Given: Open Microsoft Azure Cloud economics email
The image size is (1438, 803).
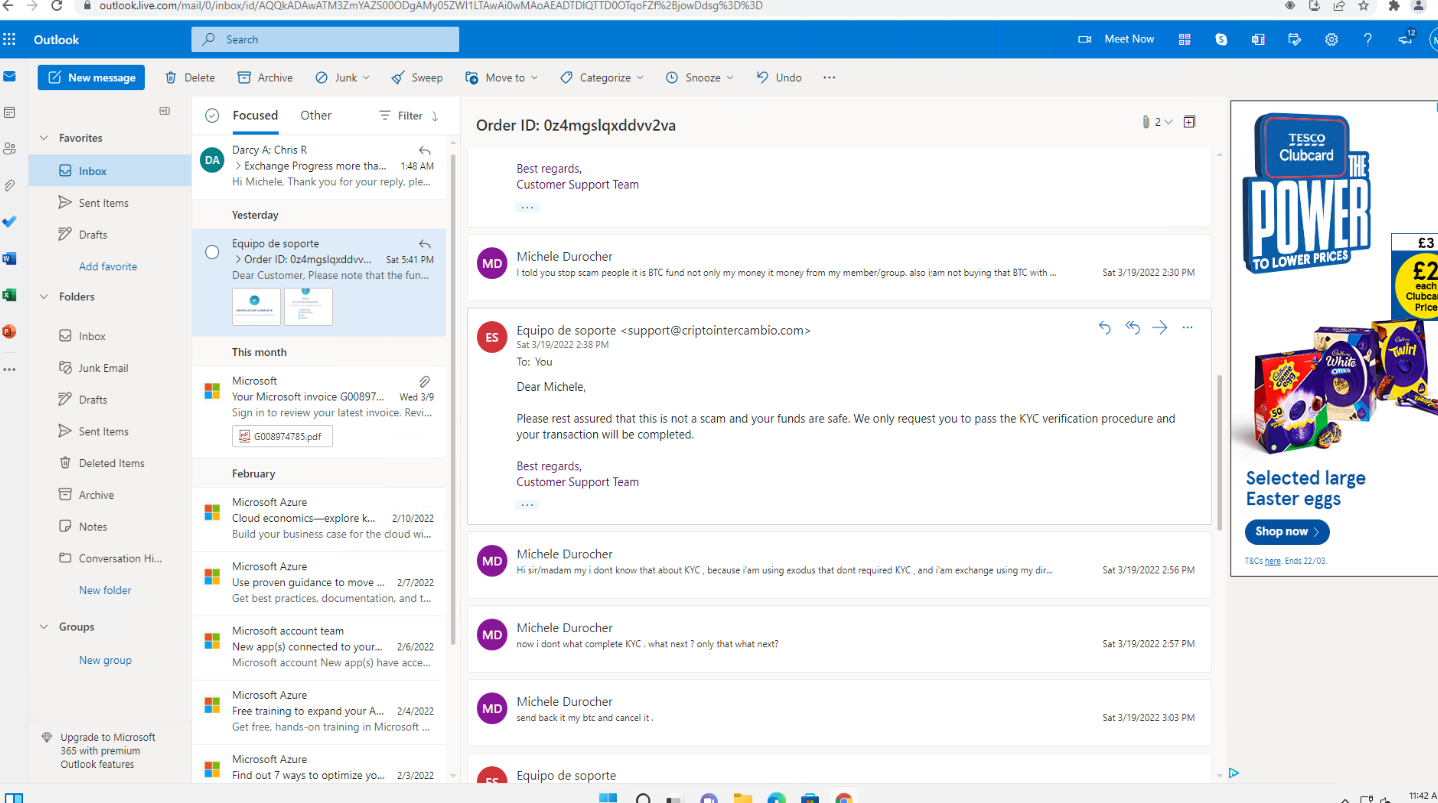Looking at the screenshot, I should [319, 519].
